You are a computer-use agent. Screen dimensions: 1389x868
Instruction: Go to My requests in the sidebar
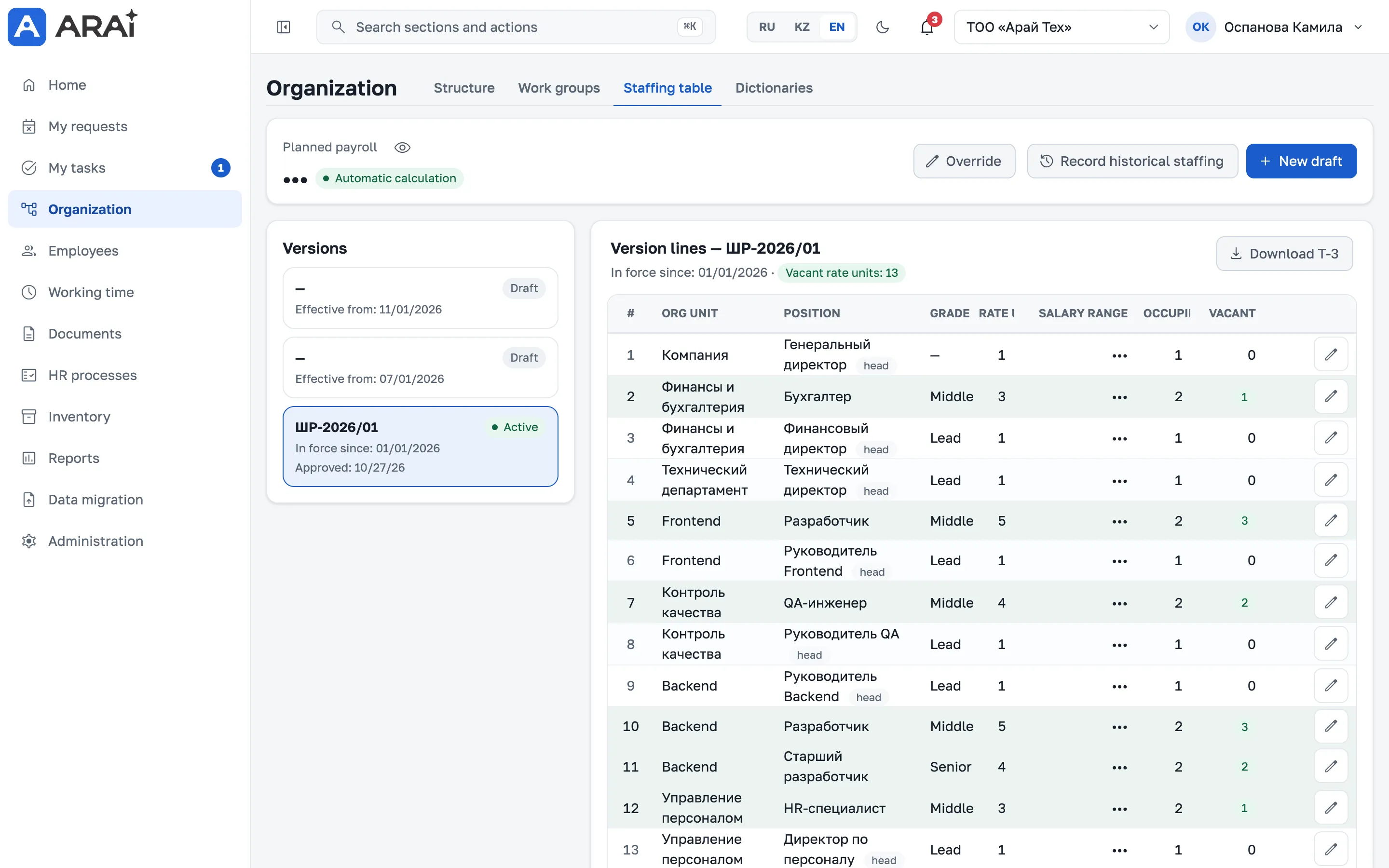pos(124,126)
